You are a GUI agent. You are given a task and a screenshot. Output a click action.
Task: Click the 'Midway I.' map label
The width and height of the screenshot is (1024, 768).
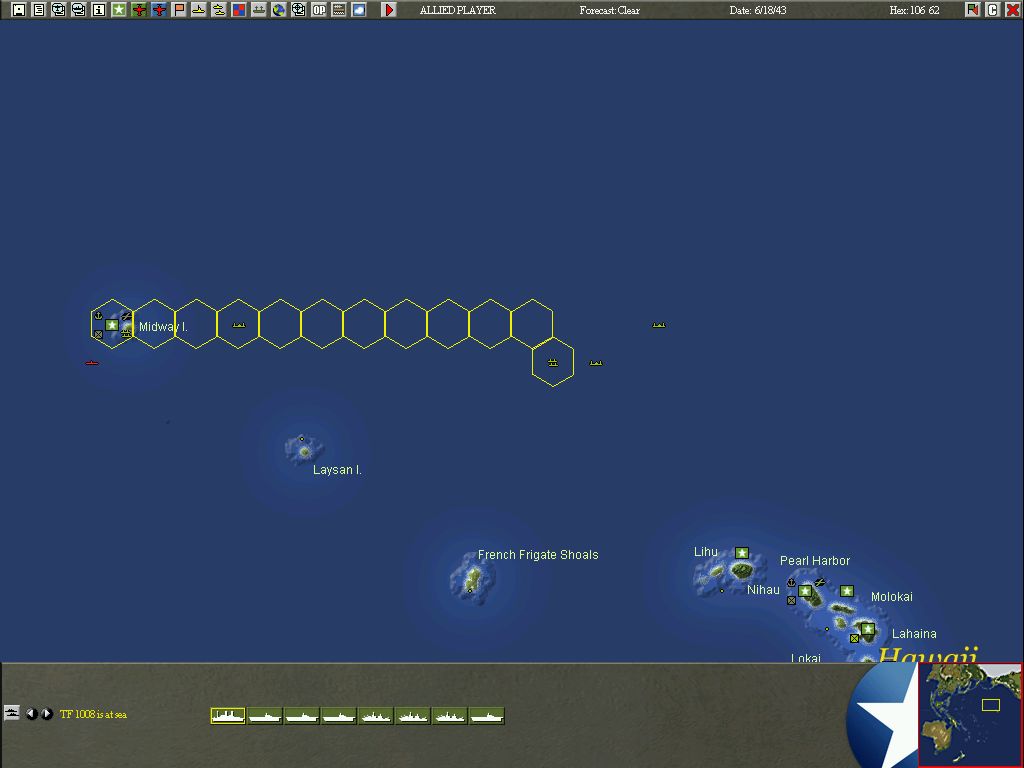[163, 327]
